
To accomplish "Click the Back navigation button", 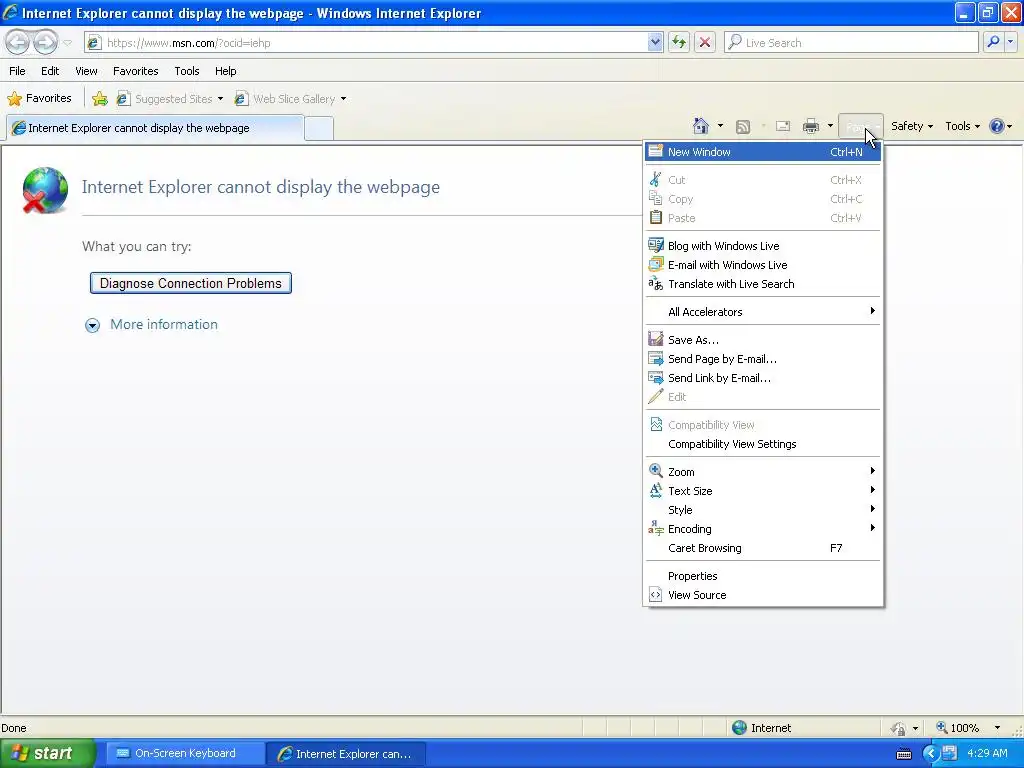I will click(18, 42).
